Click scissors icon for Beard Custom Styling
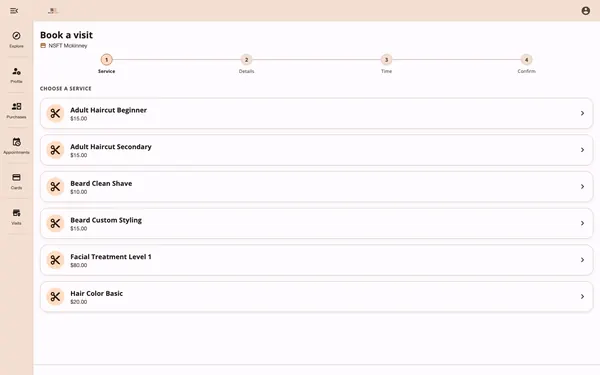 tap(55, 223)
